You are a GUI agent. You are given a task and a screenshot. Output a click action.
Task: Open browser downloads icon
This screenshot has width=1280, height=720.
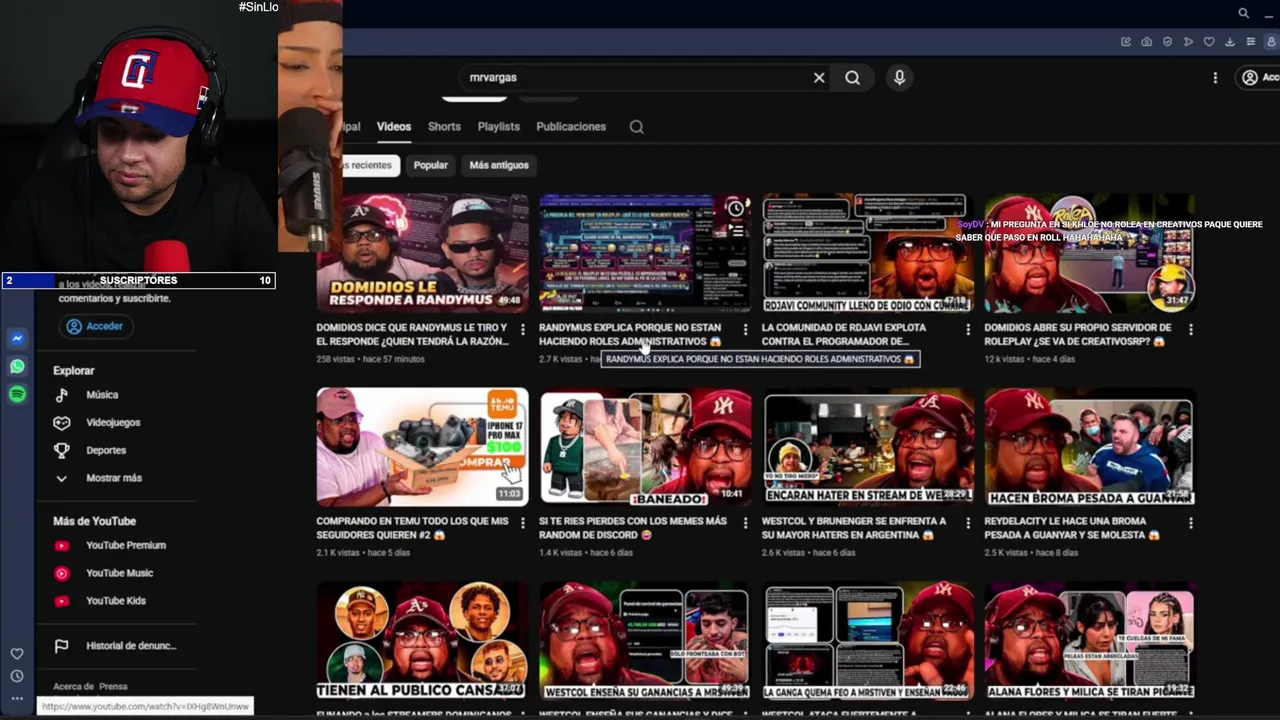[x=1230, y=42]
